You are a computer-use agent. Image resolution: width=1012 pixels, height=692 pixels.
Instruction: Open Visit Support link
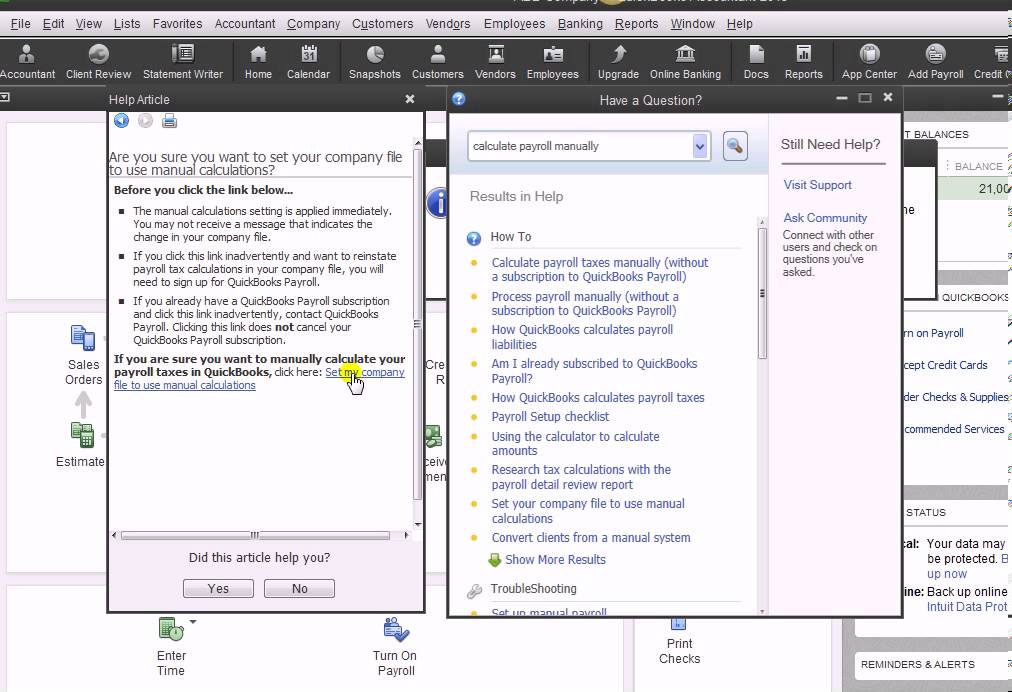(817, 185)
